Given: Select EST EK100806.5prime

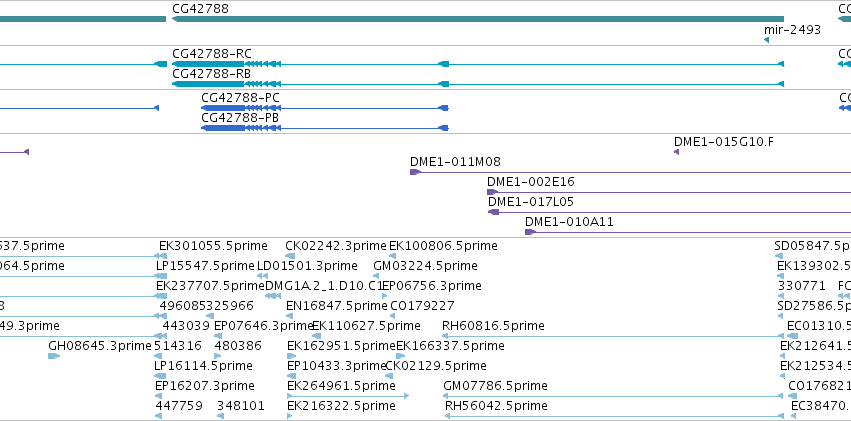Looking at the screenshot, I should click(443, 246).
